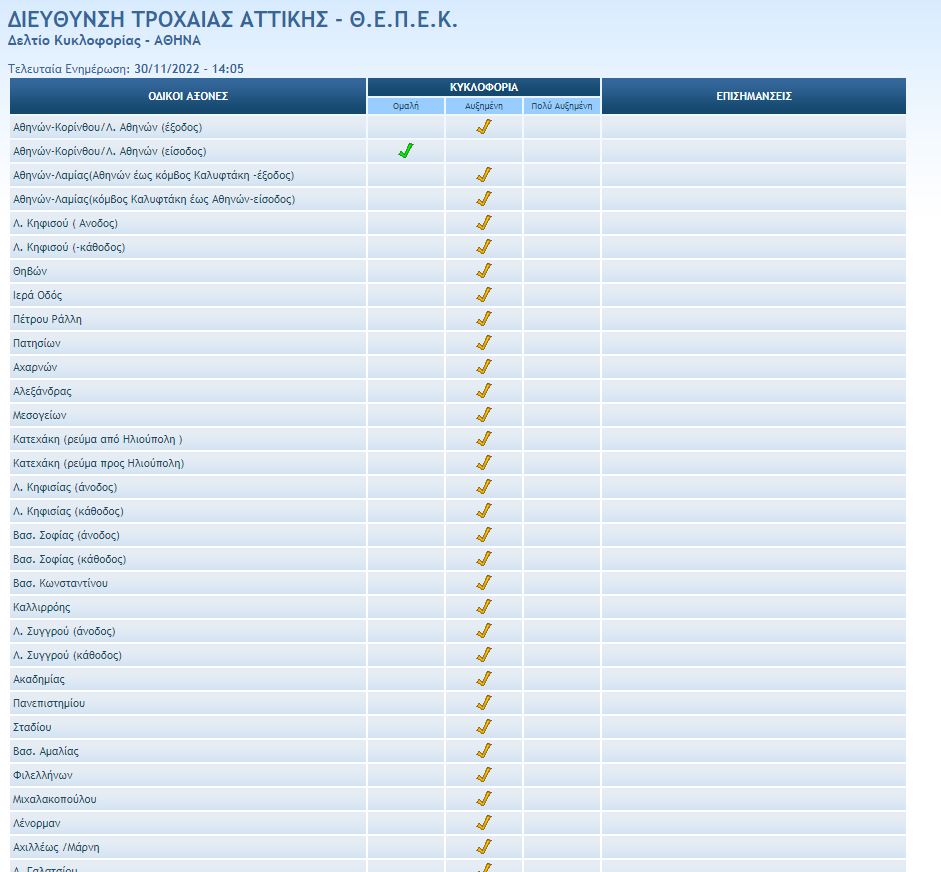Select the Ομαλή column subheader
This screenshot has width=941, height=872.
pos(406,105)
